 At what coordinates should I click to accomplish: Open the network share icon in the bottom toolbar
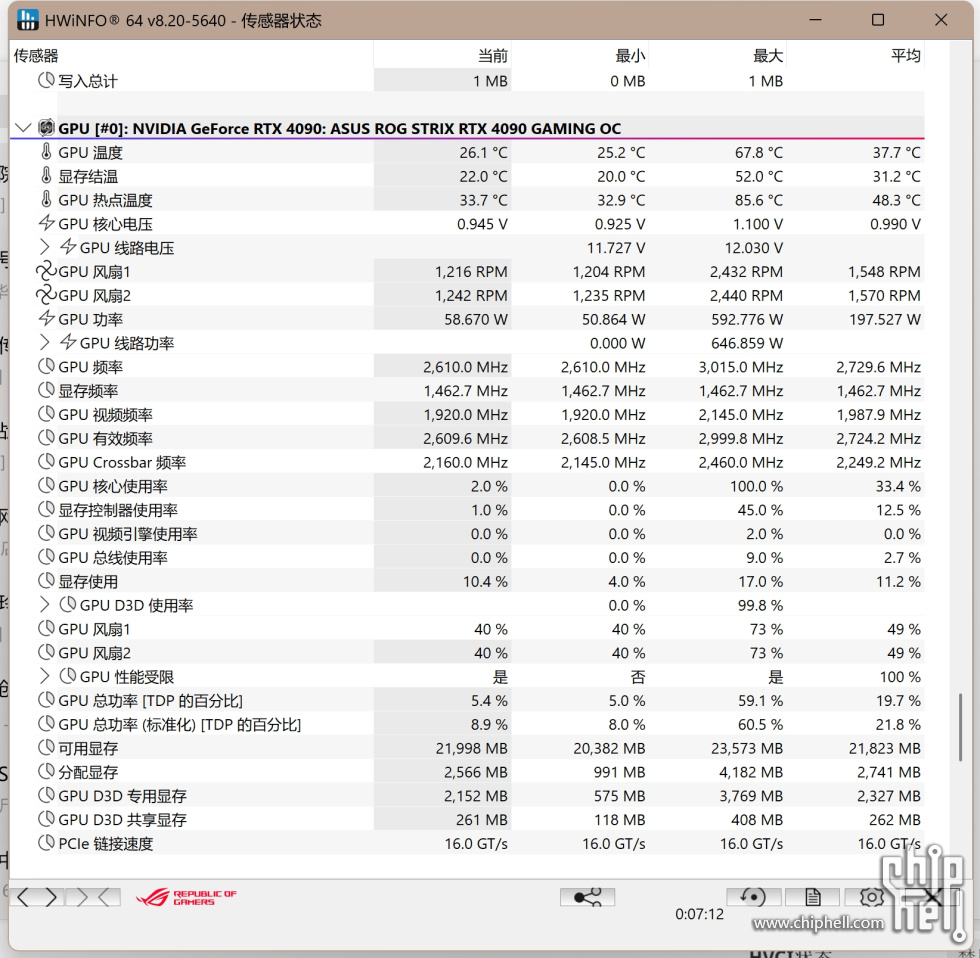click(x=588, y=898)
